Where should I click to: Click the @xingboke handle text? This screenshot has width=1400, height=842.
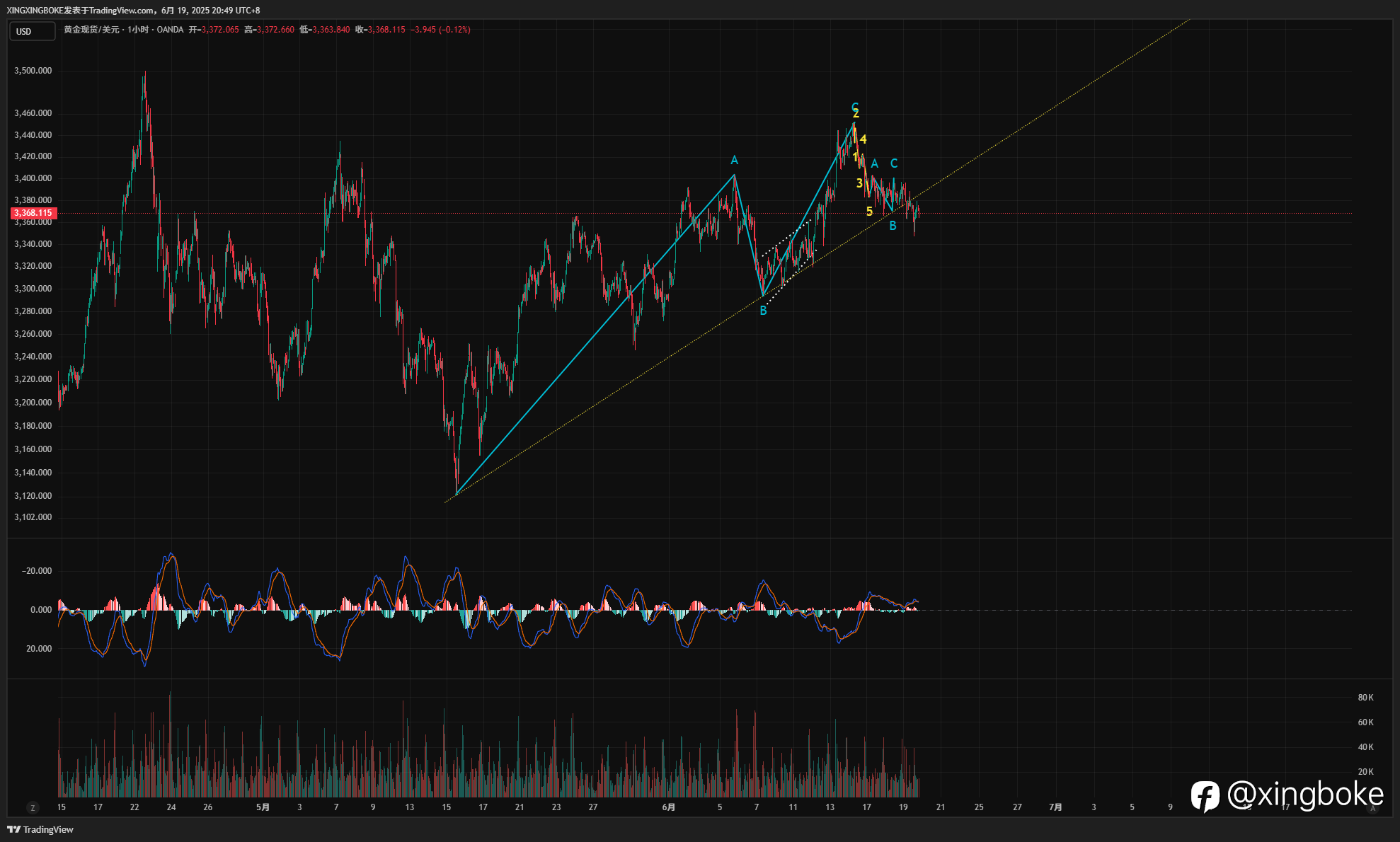tap(1305, 795)
